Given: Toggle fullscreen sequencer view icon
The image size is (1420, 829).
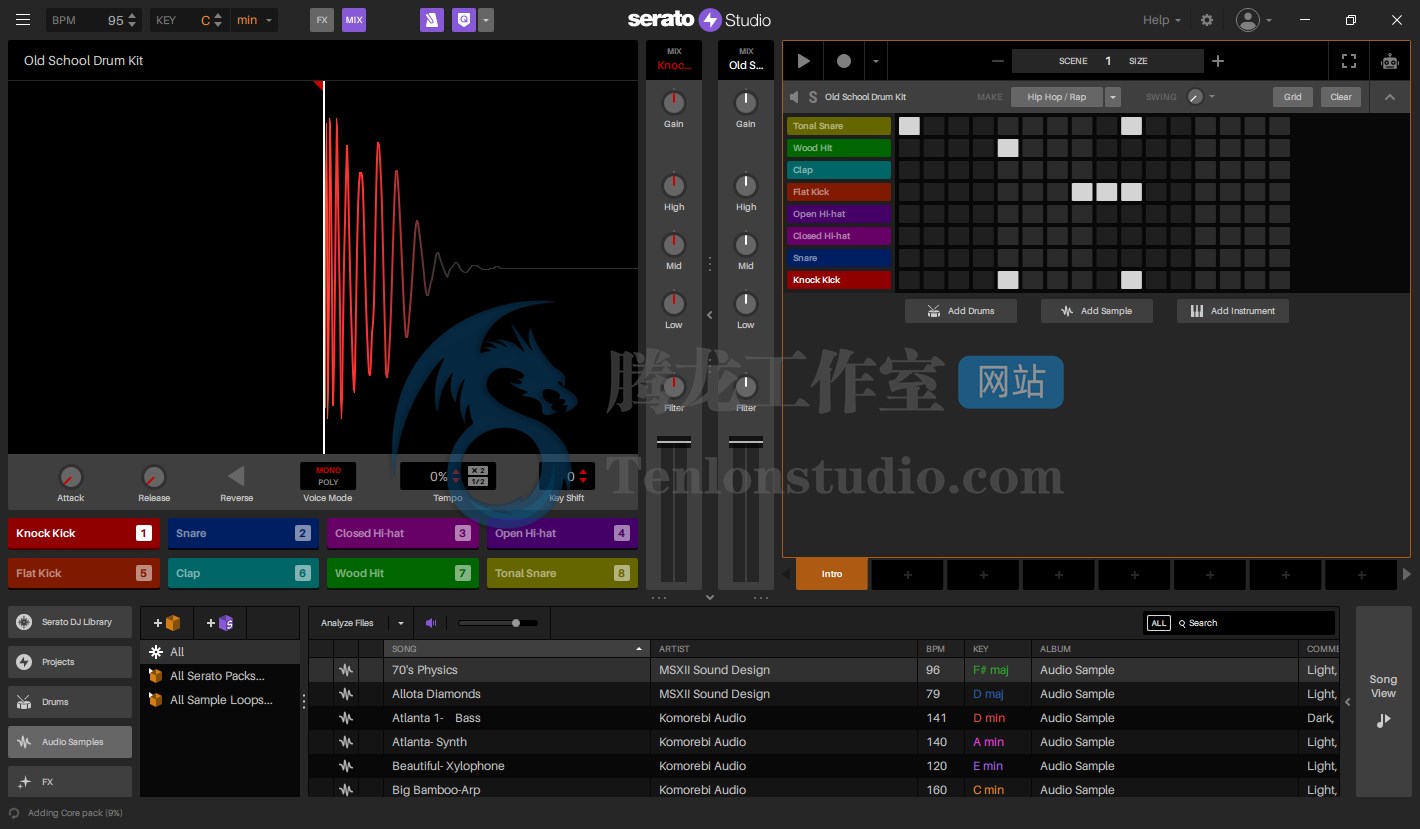Looking at the screenshot, I should (x=1349, y=61).
